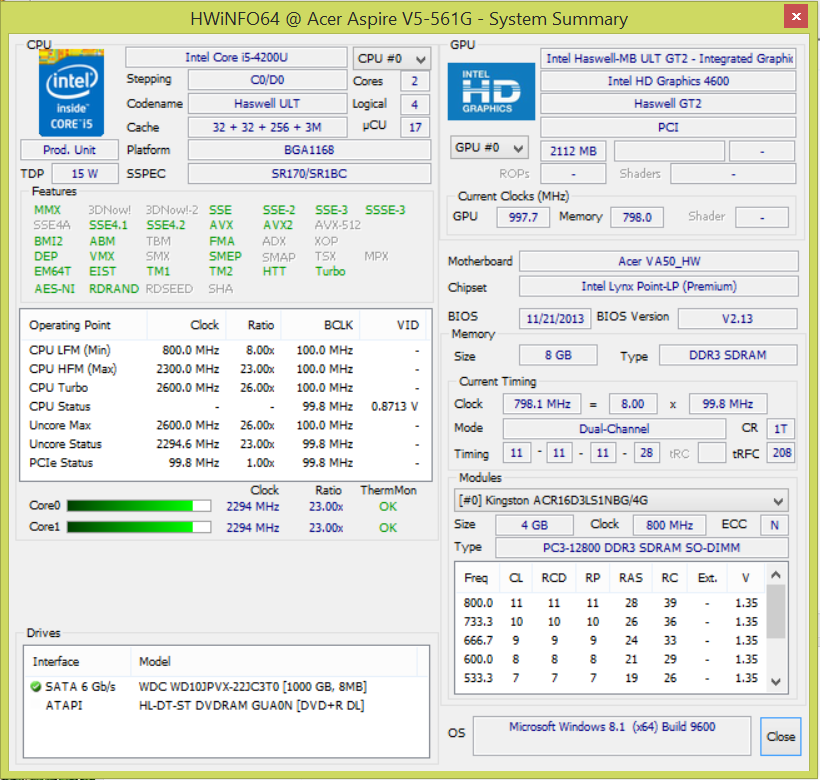Image resolution: width=820 pixels, height=780 pixels.
Task: Click the module type PC3-12800 DDR3 SDRAM SO-DIMM
Action: [x=642, y=547]
